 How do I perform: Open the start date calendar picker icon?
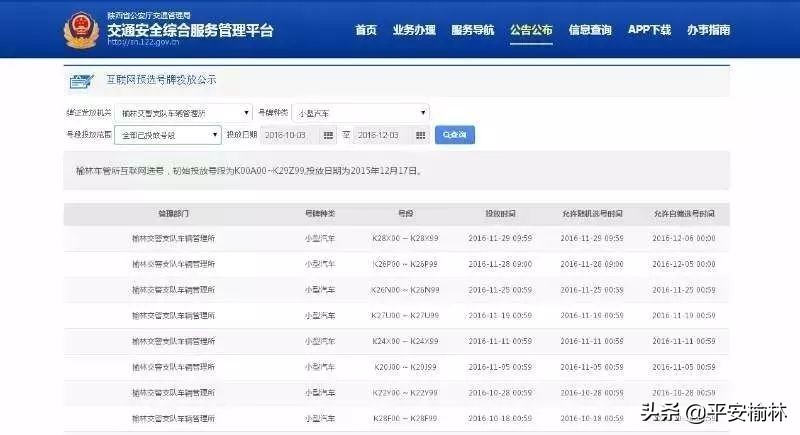point(327,134)
